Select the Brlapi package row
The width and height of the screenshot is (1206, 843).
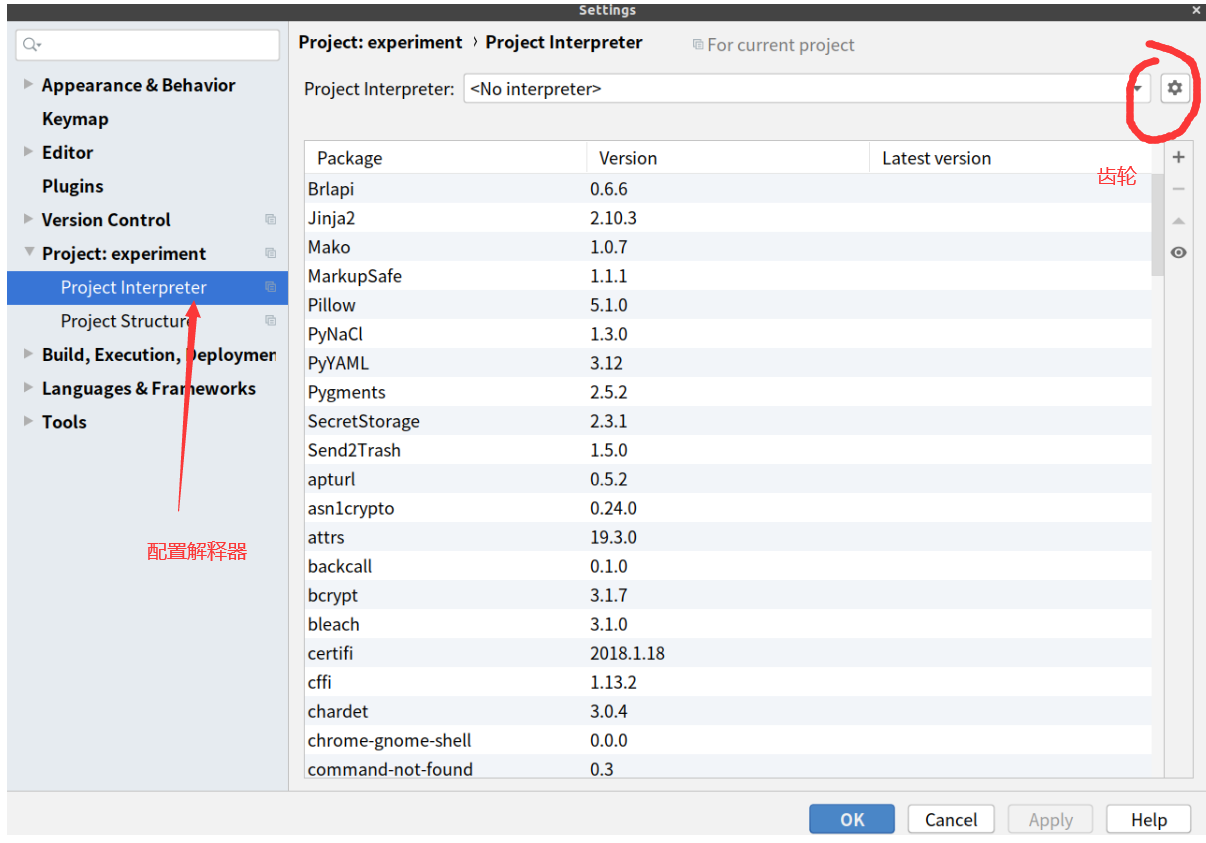[x=728, y=189]
